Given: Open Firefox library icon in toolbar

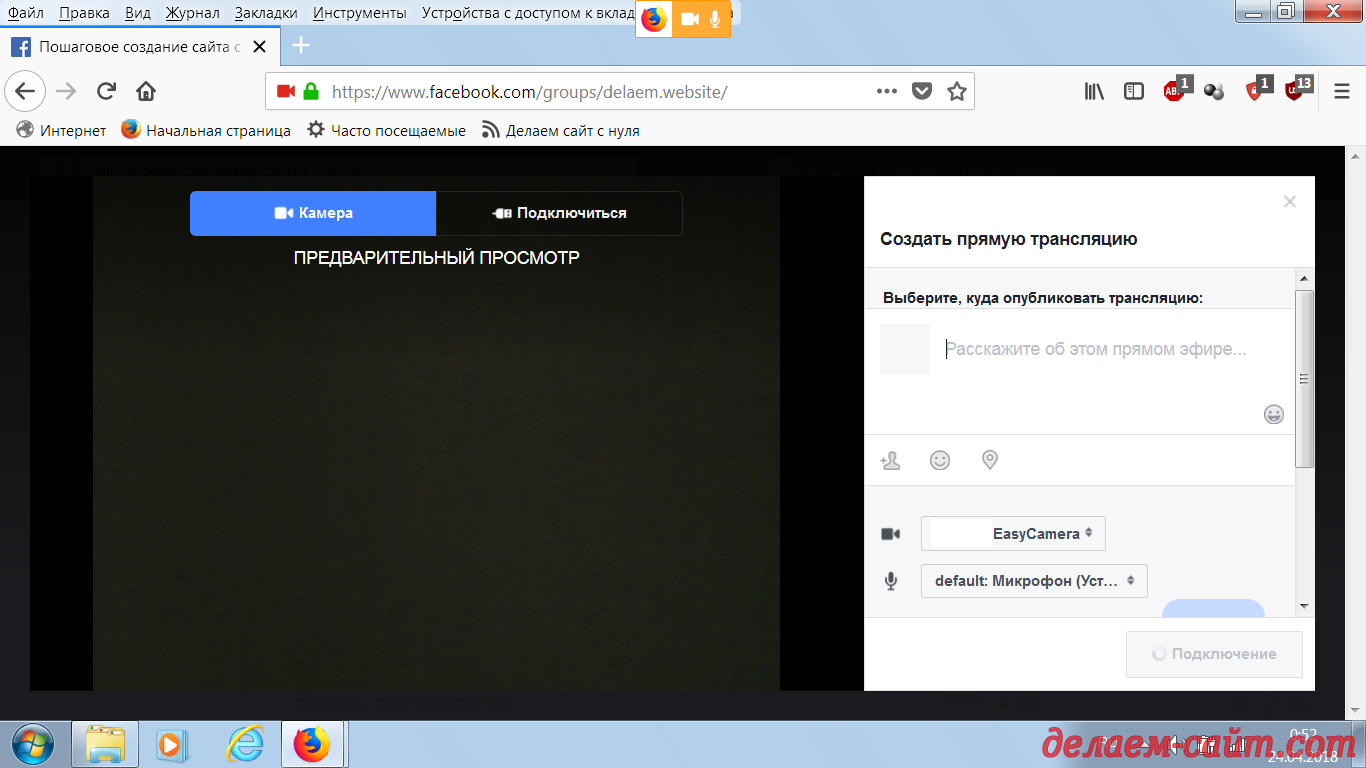Looking at the screenshot, I should pos(1094,91).
